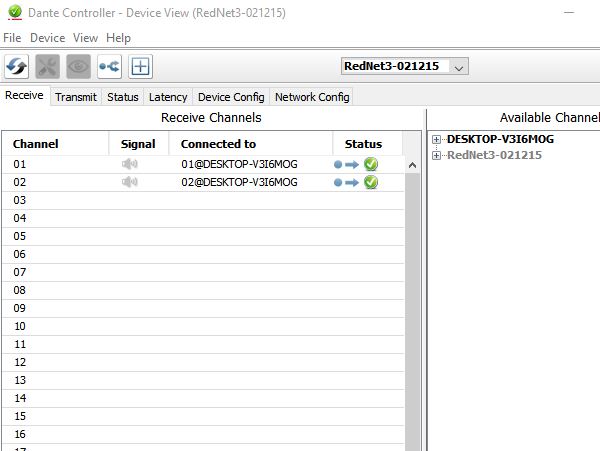This screenshot has height=451, width=600.
Task: Minimize the Dante Controller window
Action: coord(569,13)
